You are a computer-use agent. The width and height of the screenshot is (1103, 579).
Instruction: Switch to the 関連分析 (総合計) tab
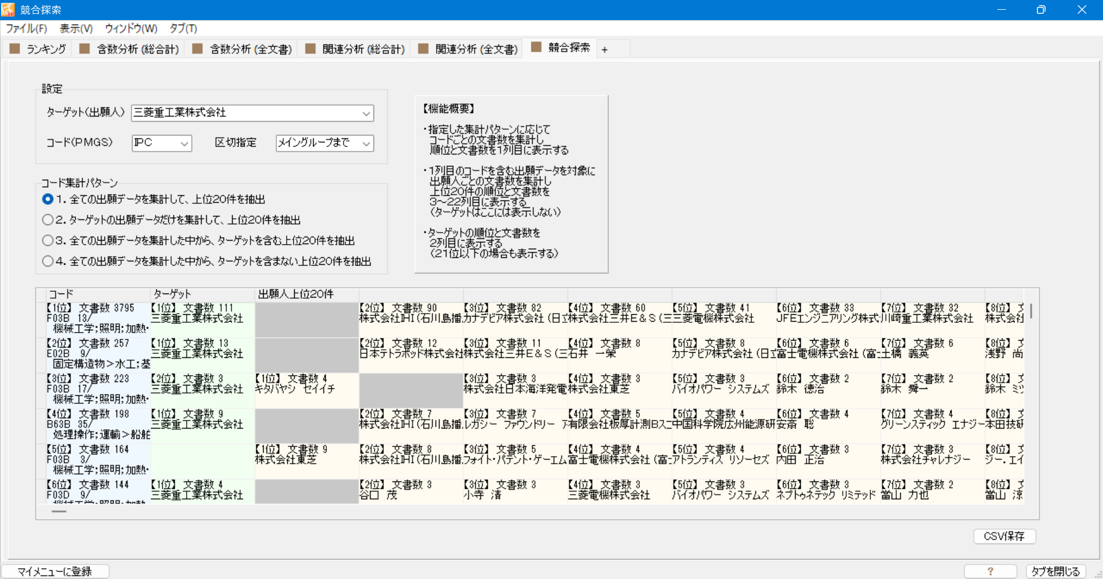coord(355,49)
